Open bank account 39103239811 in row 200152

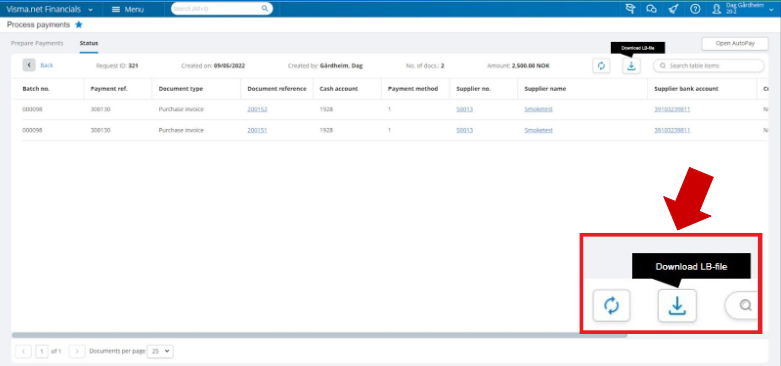point(672,109)
